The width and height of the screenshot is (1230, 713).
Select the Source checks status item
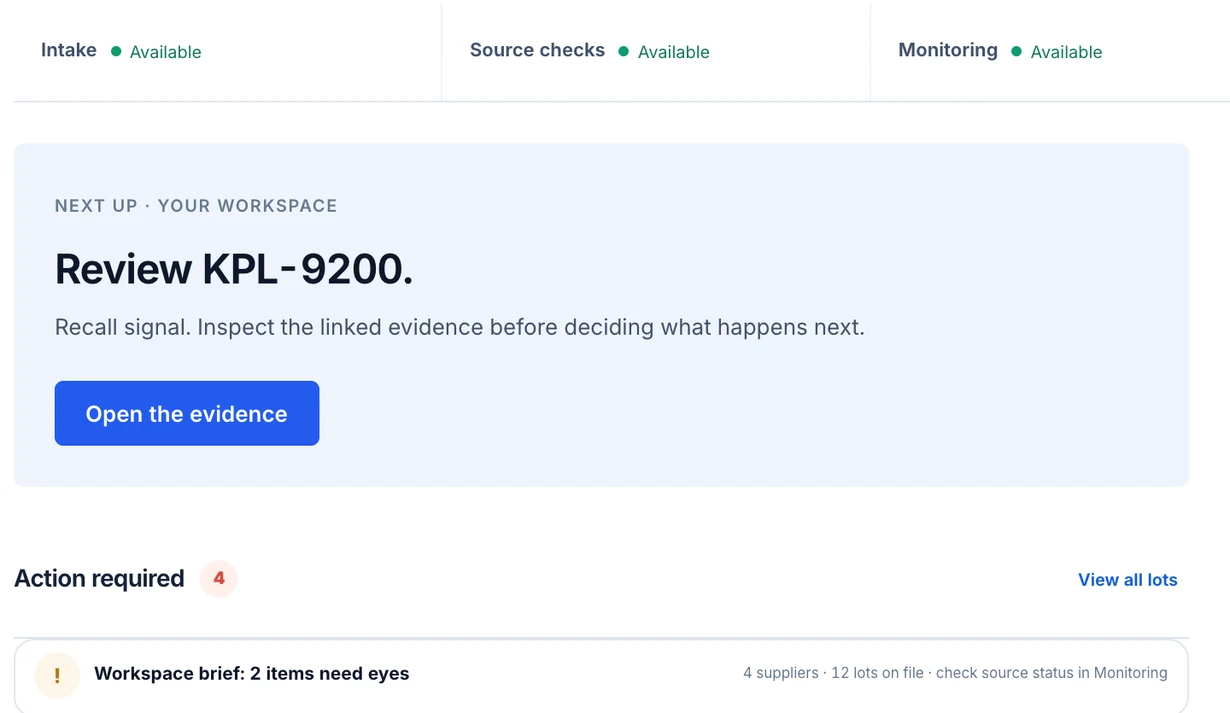pos(656,51)
